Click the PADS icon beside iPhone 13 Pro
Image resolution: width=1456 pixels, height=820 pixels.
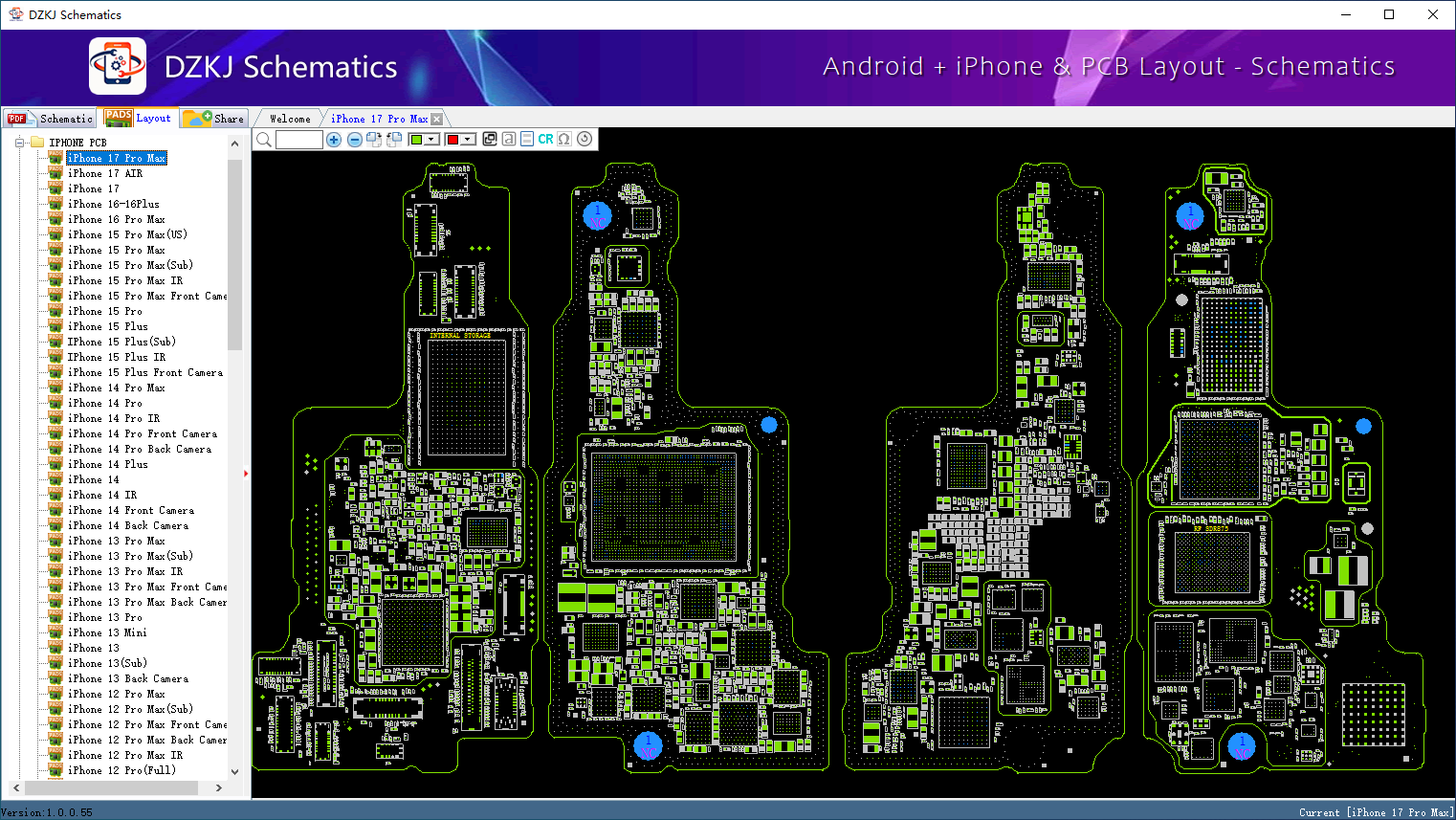coord(55,617)
